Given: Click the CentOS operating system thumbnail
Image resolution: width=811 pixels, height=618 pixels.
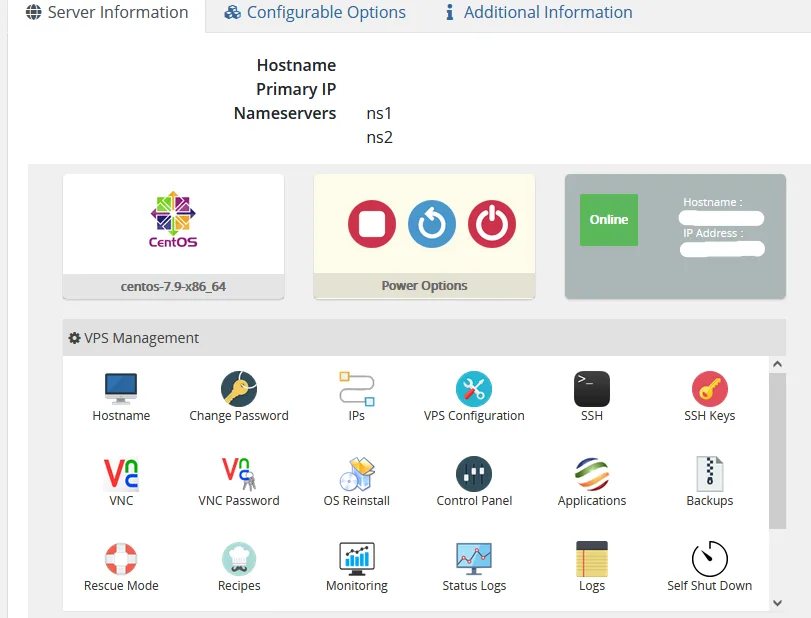Looking at the screenshot, I should [174, 224].
